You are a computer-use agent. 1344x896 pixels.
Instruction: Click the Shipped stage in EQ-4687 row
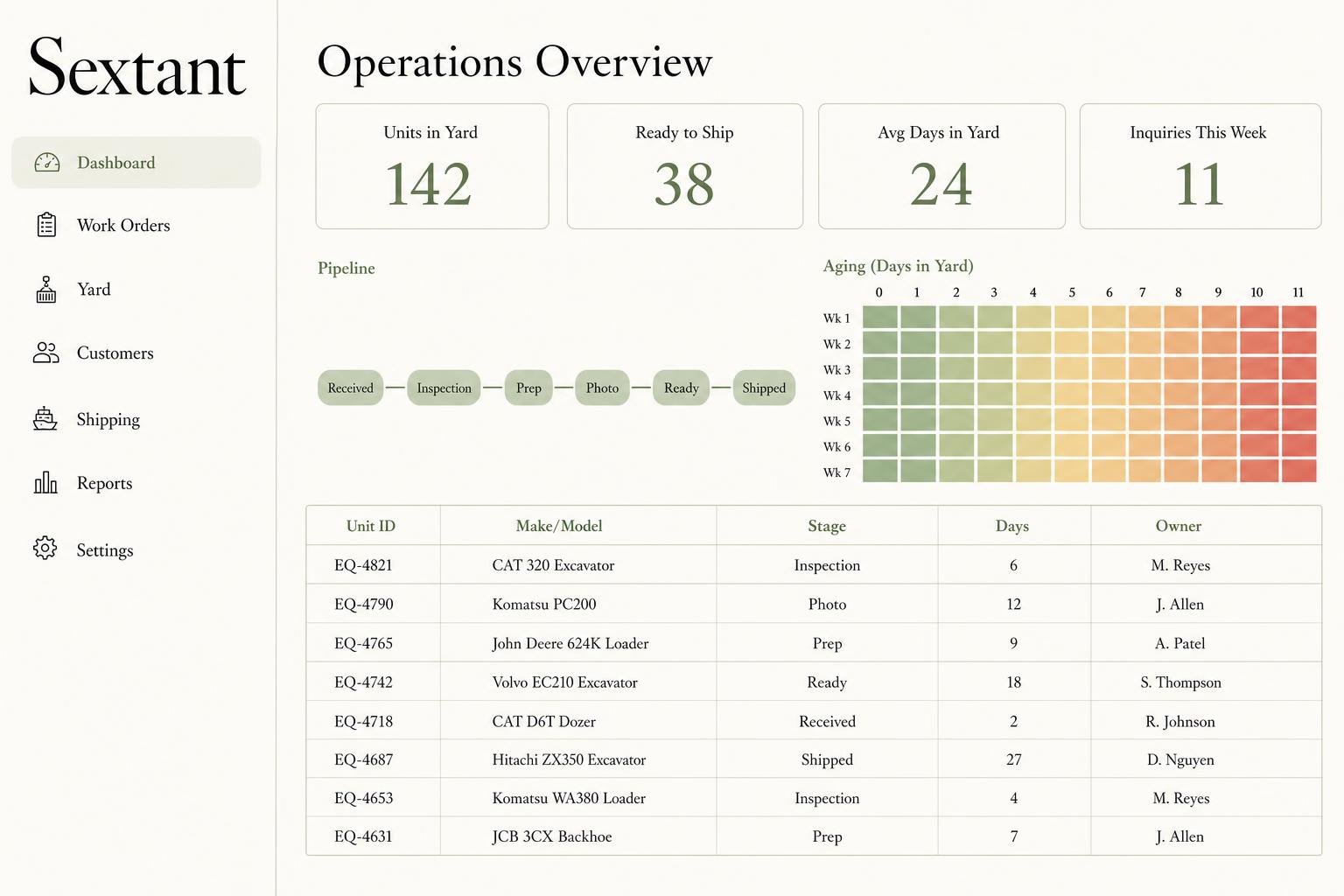[x=827, y=759]
